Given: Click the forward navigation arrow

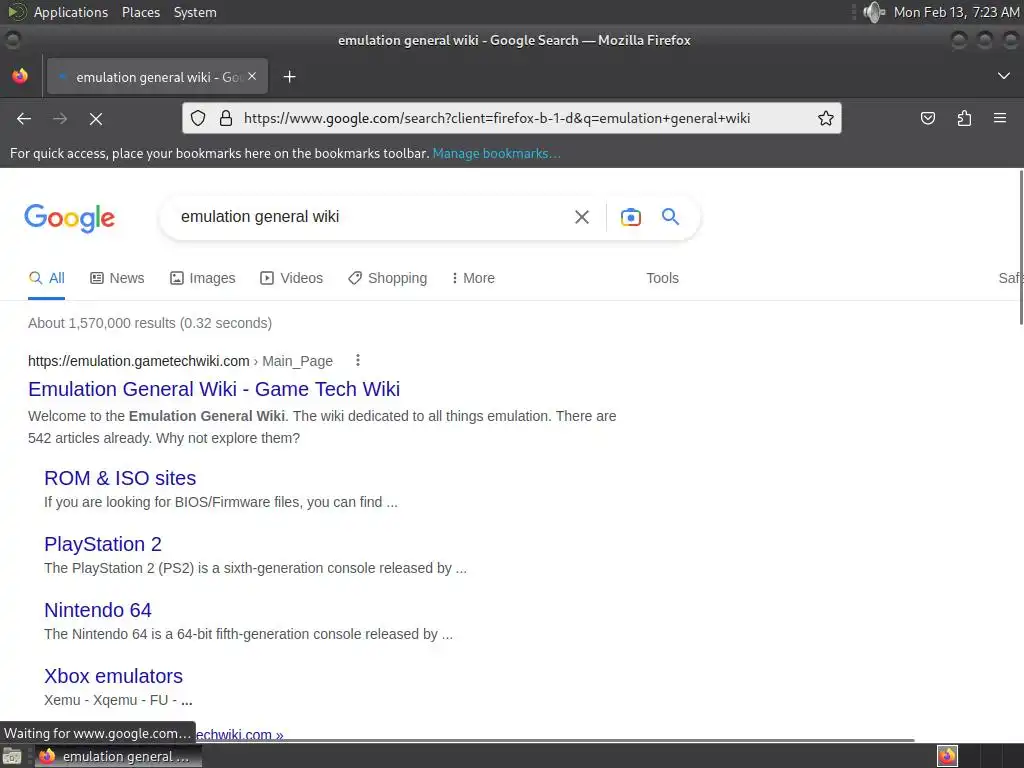Looking at the screenshot, I should (60, 119).
